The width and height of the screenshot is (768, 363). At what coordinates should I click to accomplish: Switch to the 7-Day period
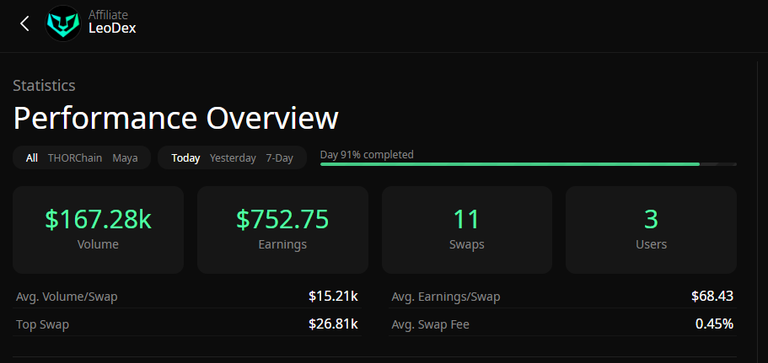pyautogui.click(x=280, y=158)
